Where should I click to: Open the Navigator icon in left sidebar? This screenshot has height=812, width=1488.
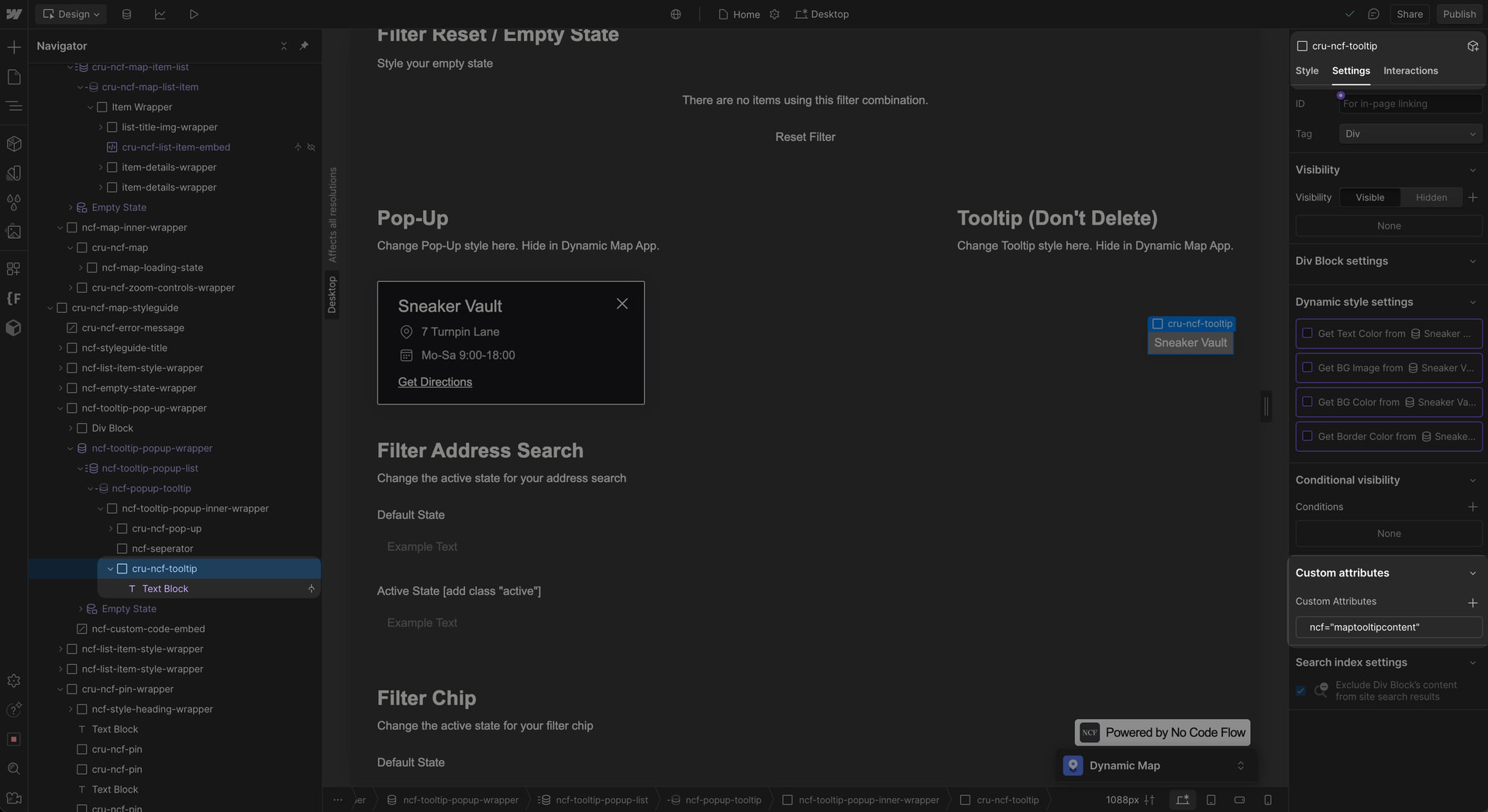pyautogui.click(x=14, y=106)
